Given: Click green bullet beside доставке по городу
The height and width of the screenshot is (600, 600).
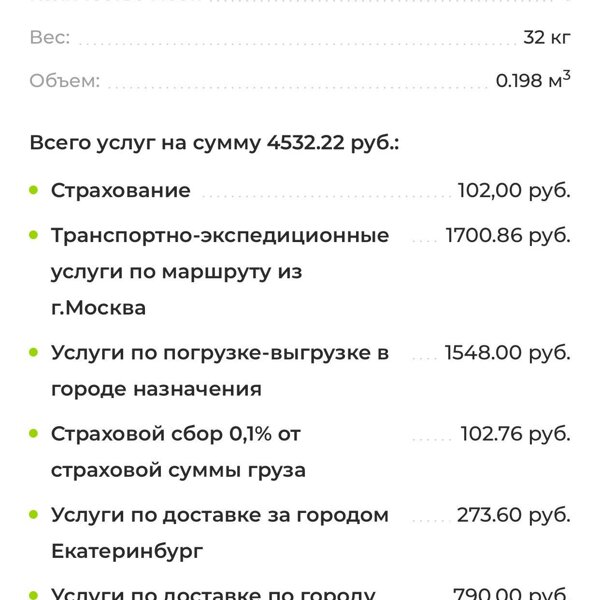Looking at the screenshot, I should coord(34,595).
